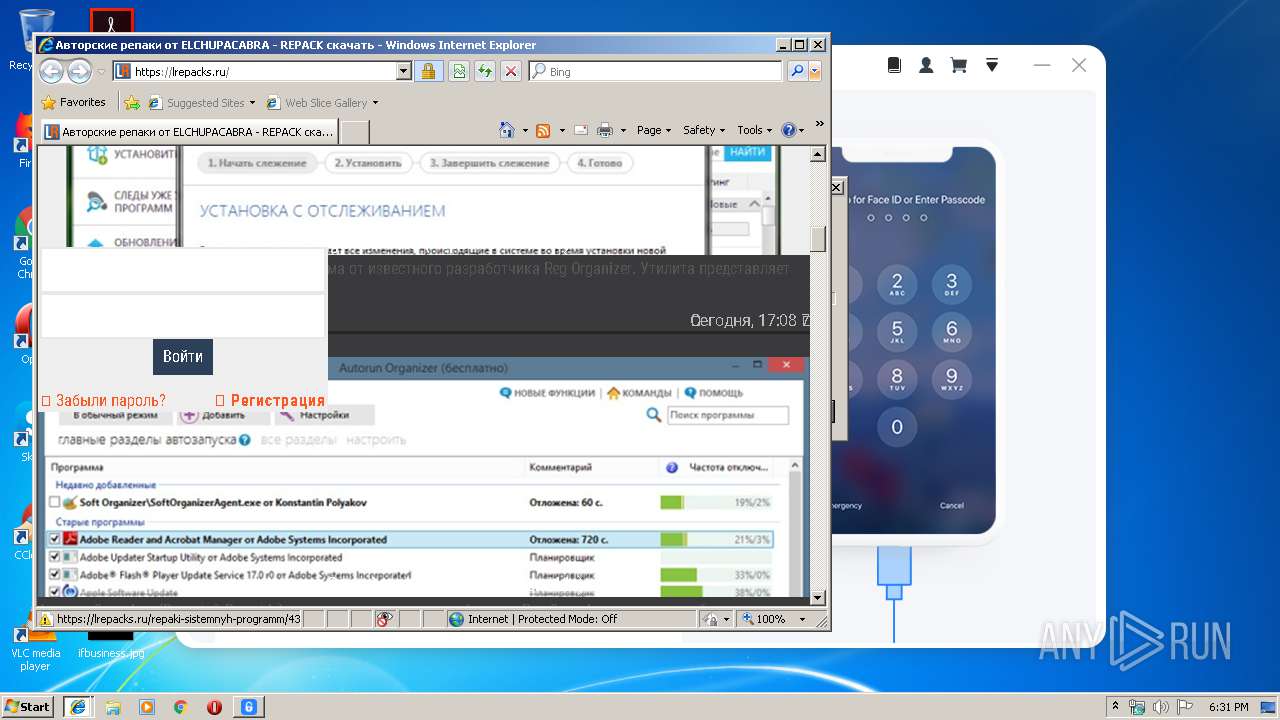Open the Page menu

[653, 130]
